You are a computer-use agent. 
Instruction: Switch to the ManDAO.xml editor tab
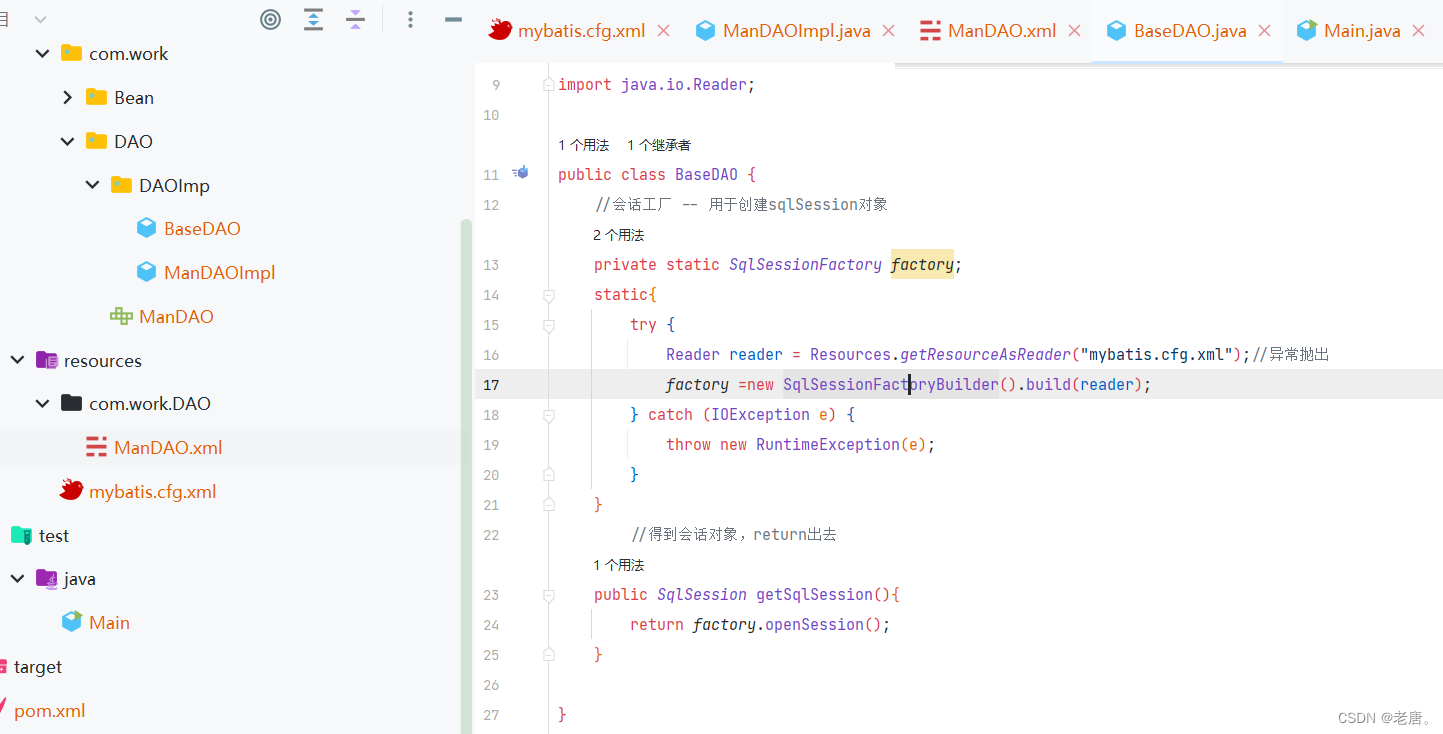point(1002,31)
